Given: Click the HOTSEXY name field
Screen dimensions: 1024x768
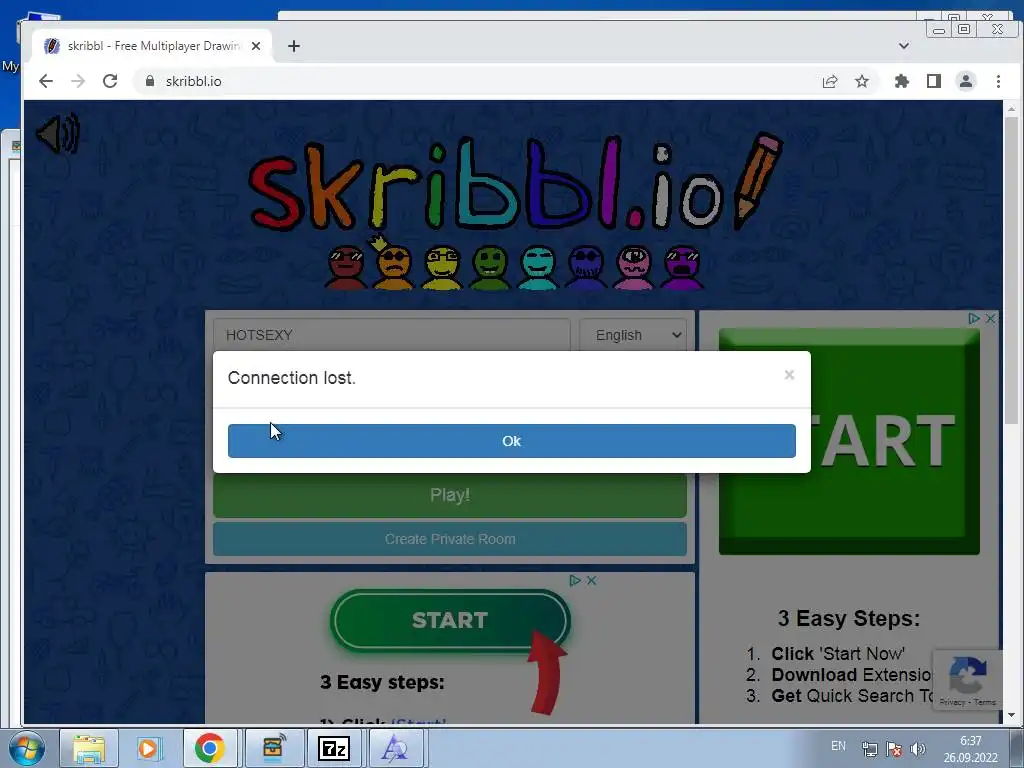Looking at the screenshot, I should (392, 335).
